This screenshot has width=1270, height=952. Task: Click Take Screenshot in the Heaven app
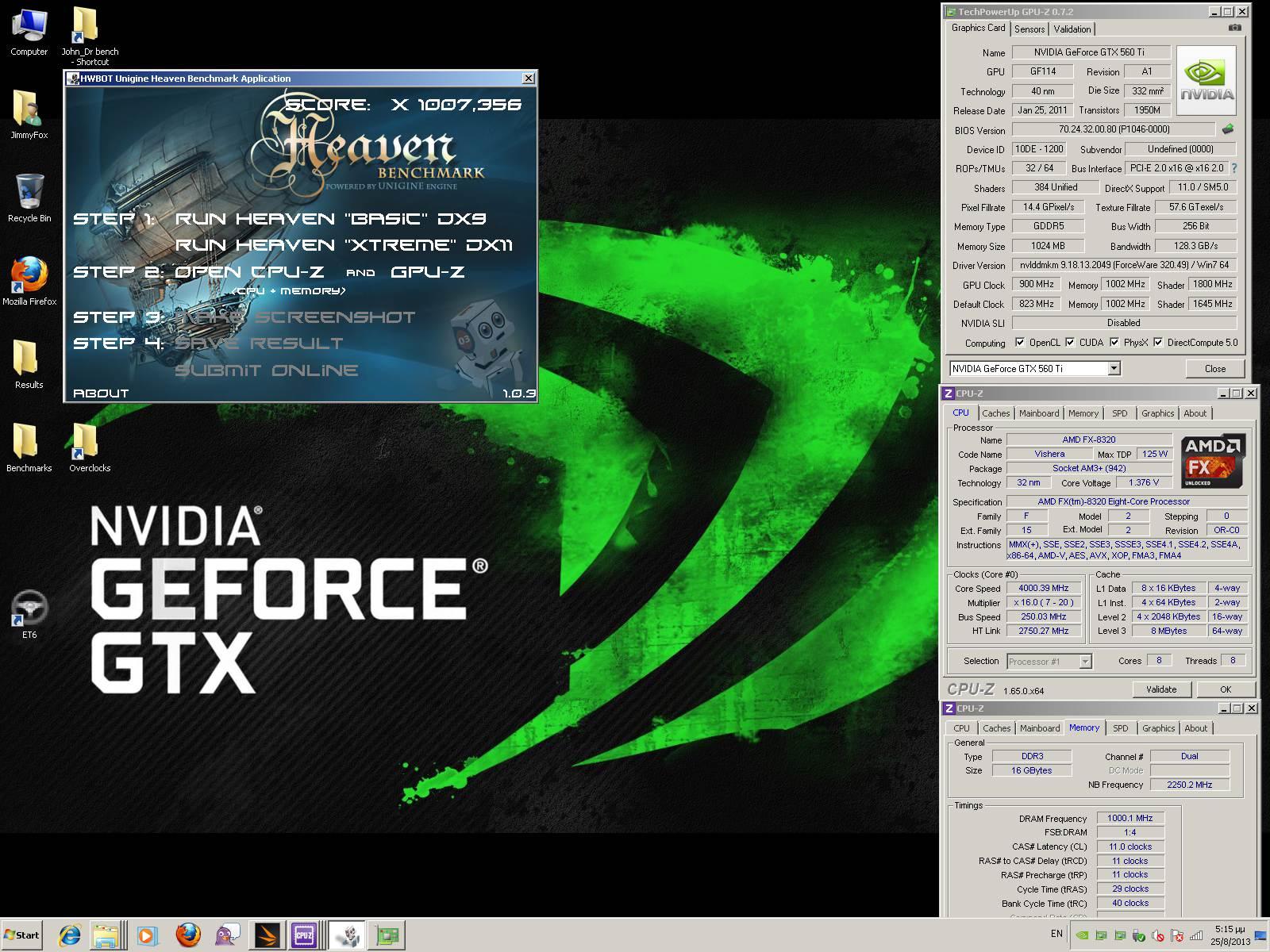click(295, 317)
